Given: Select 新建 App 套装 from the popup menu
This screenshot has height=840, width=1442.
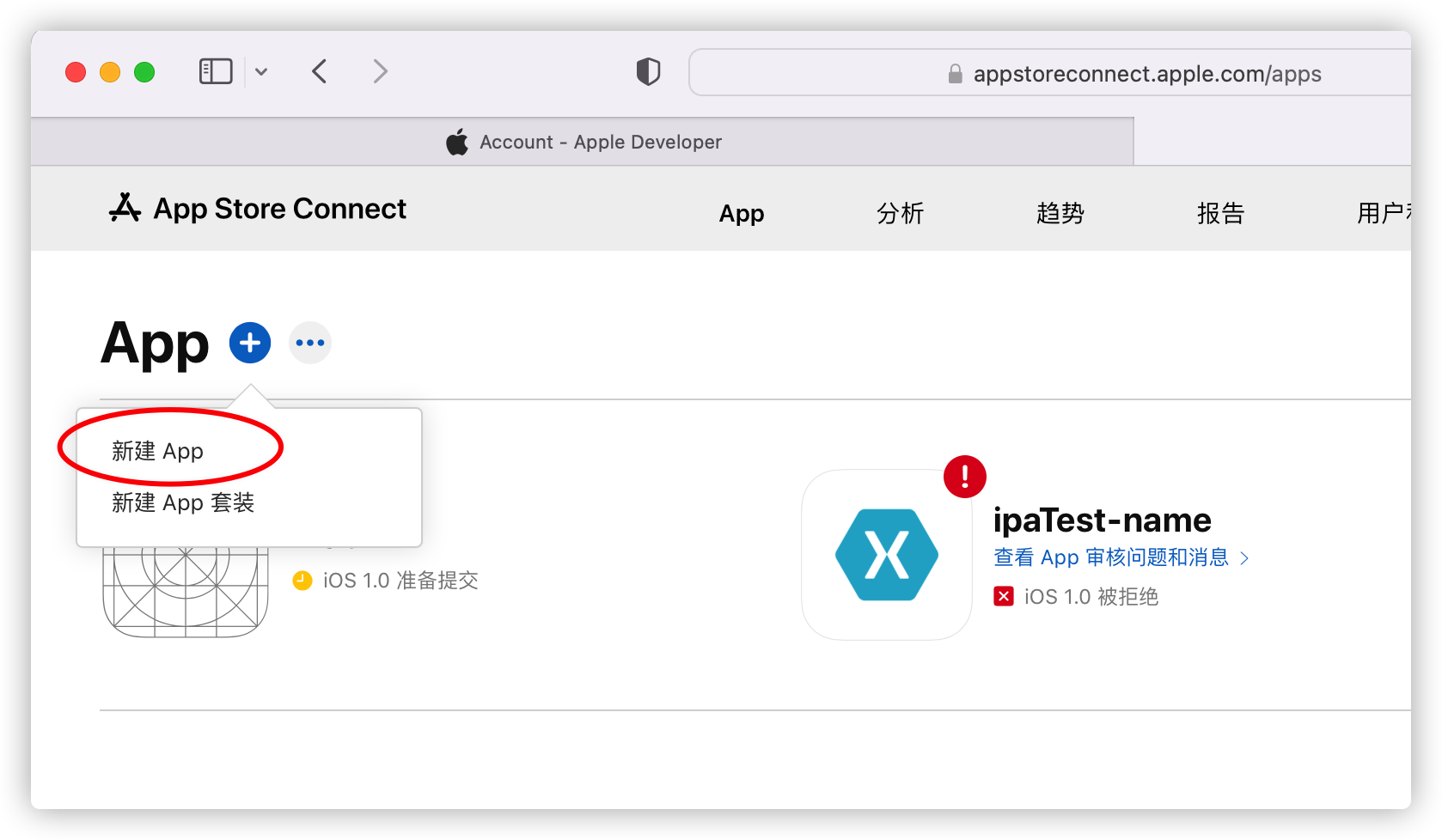Looking at the screenshot, I should [183, 502].
